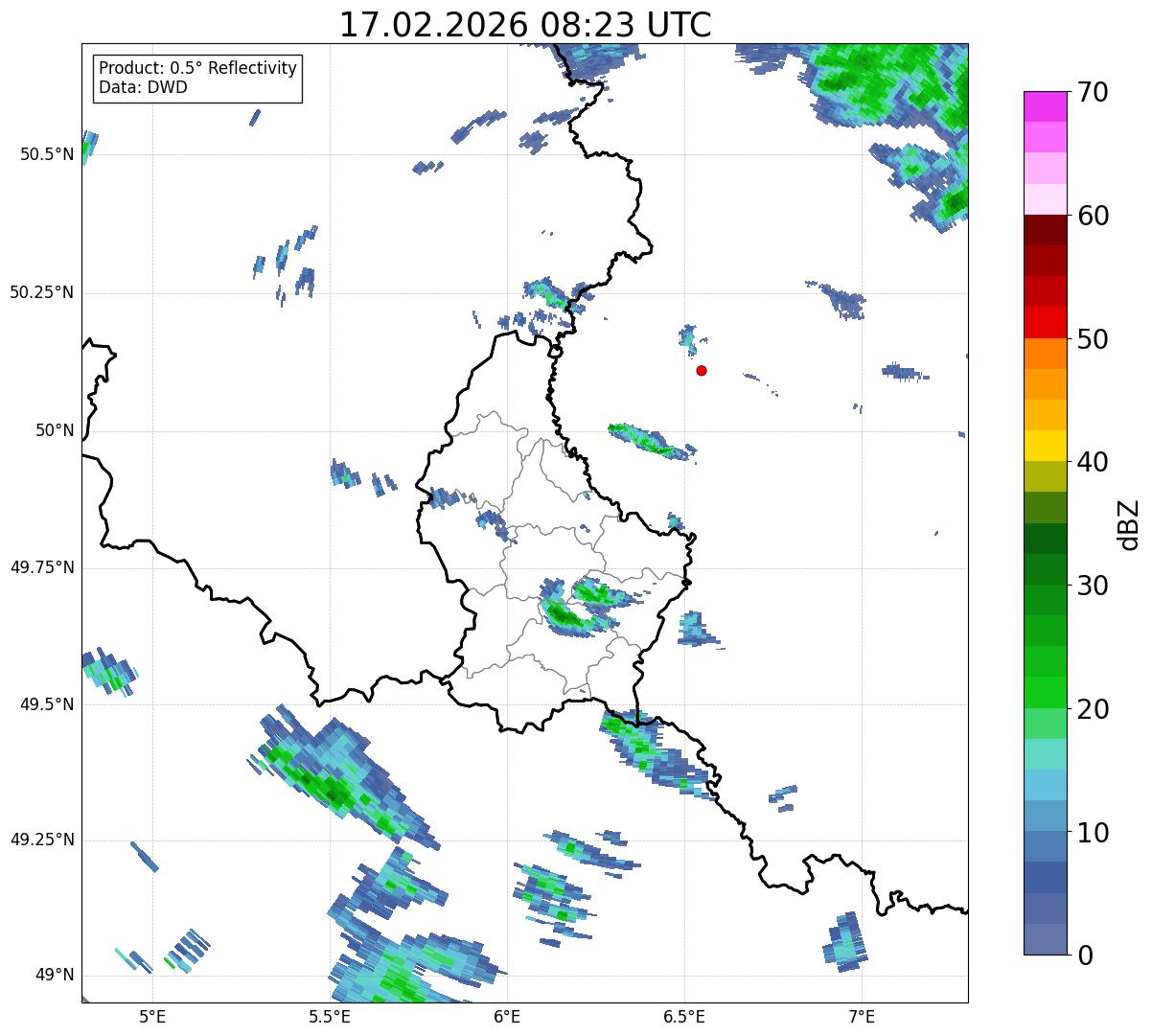
Task: Click the 49.5°N latitude label
Action: [47, 704]
